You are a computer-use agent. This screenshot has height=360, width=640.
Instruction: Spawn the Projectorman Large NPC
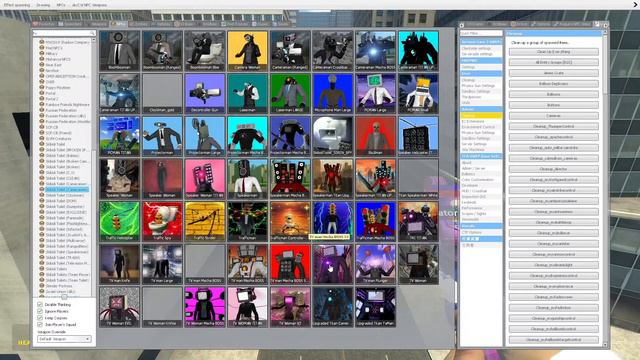pos(205,136)
